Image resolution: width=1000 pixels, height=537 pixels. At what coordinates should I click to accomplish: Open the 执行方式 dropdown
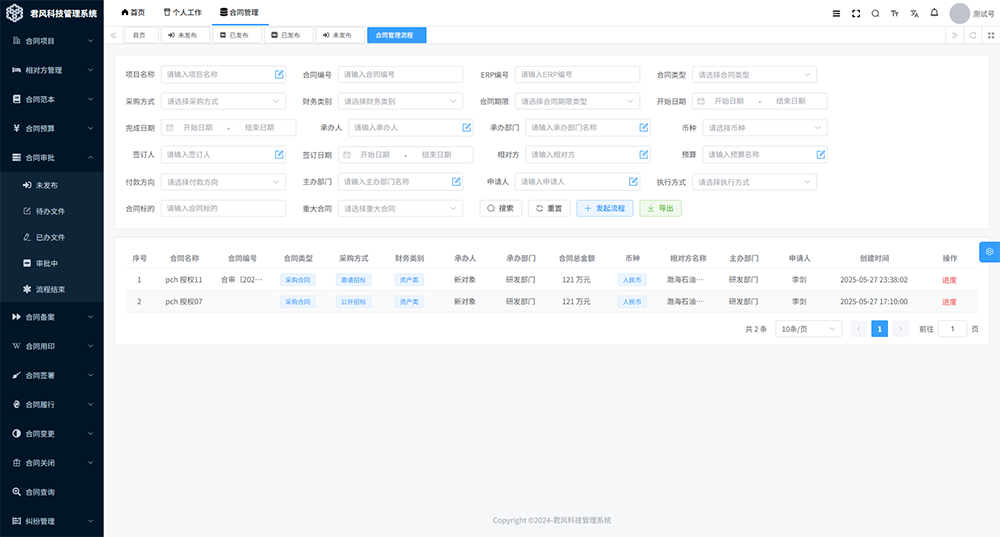coord(754,182)
